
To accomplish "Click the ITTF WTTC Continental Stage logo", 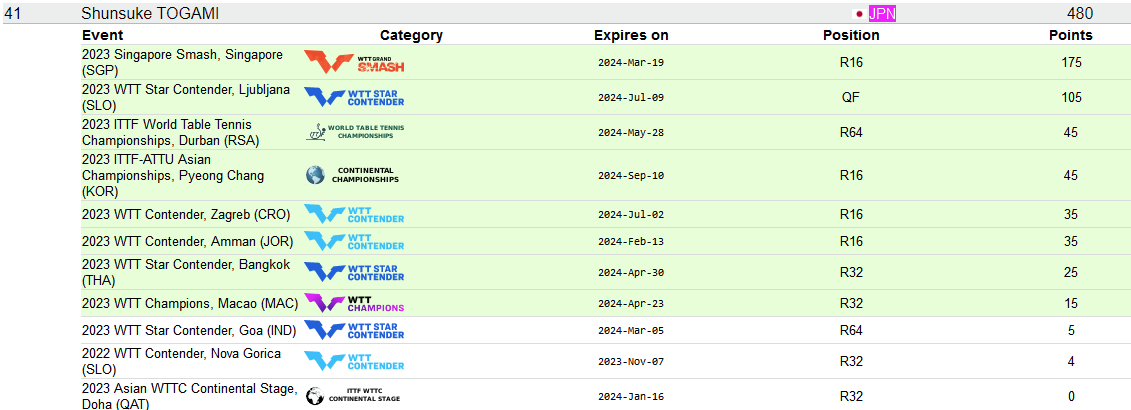I will pyautogui.click(x=353, y=396).
